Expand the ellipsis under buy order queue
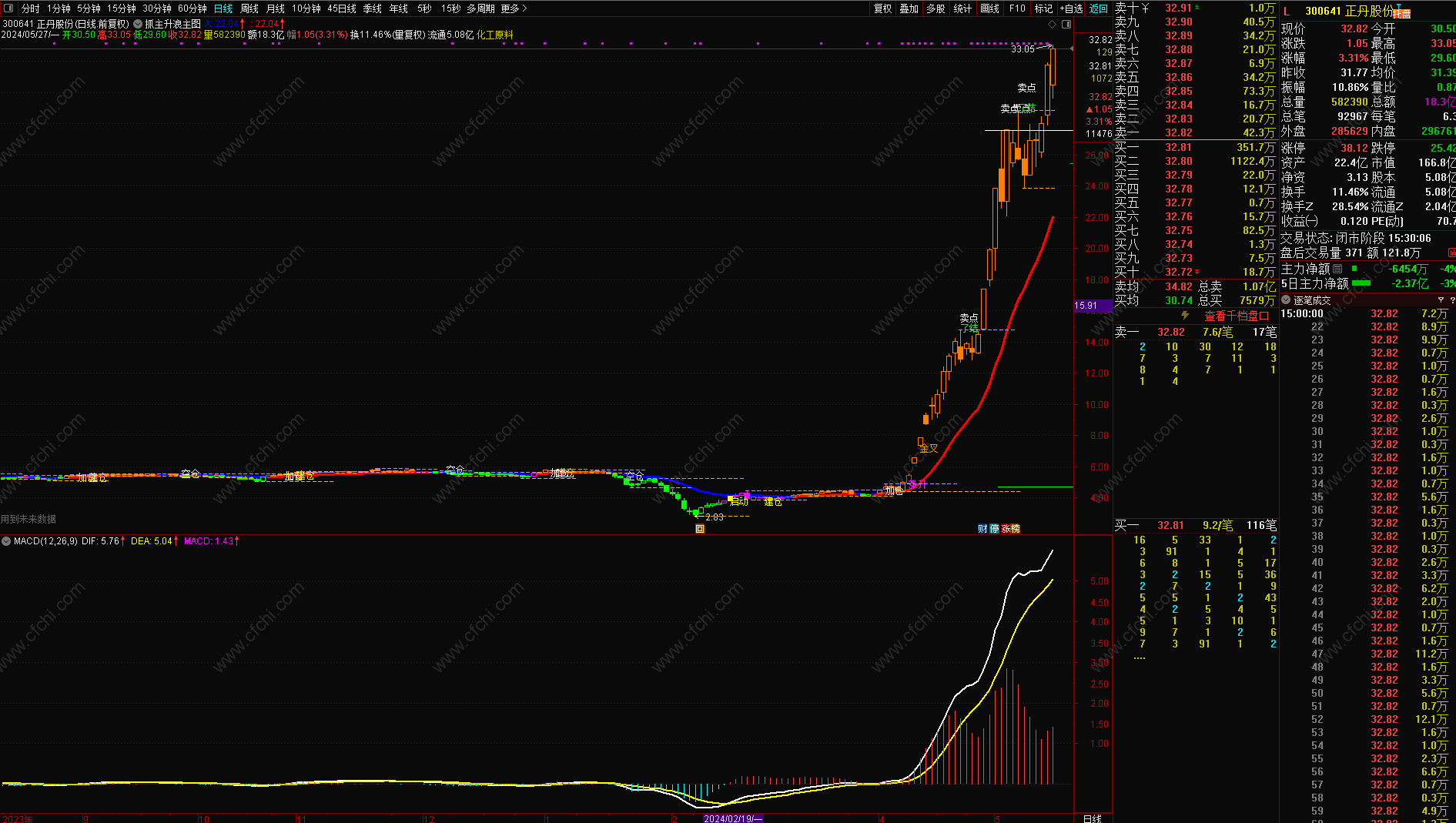The height and width of the screenshot is (823, 1456). pyautogui.click(x=1140, y=657)
